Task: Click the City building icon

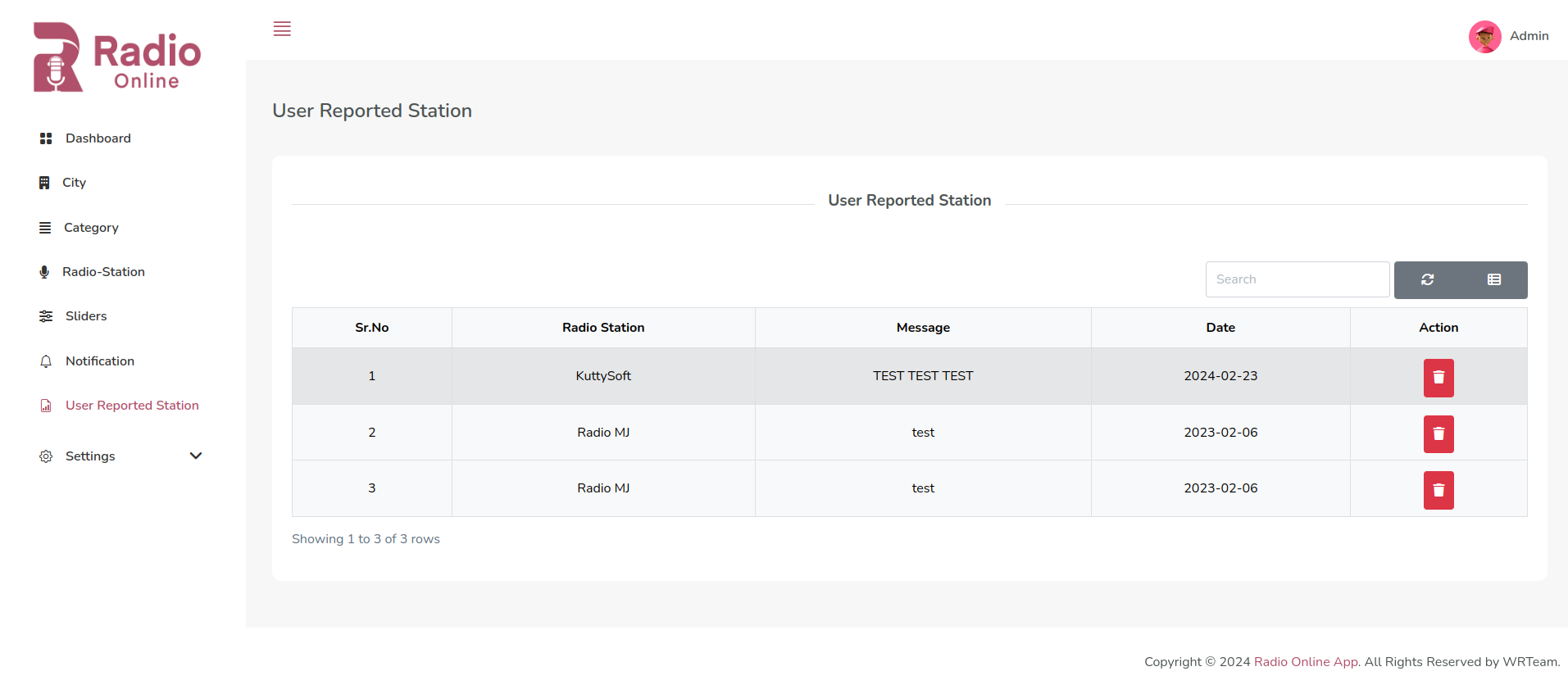Action: (x=44, y=183)
